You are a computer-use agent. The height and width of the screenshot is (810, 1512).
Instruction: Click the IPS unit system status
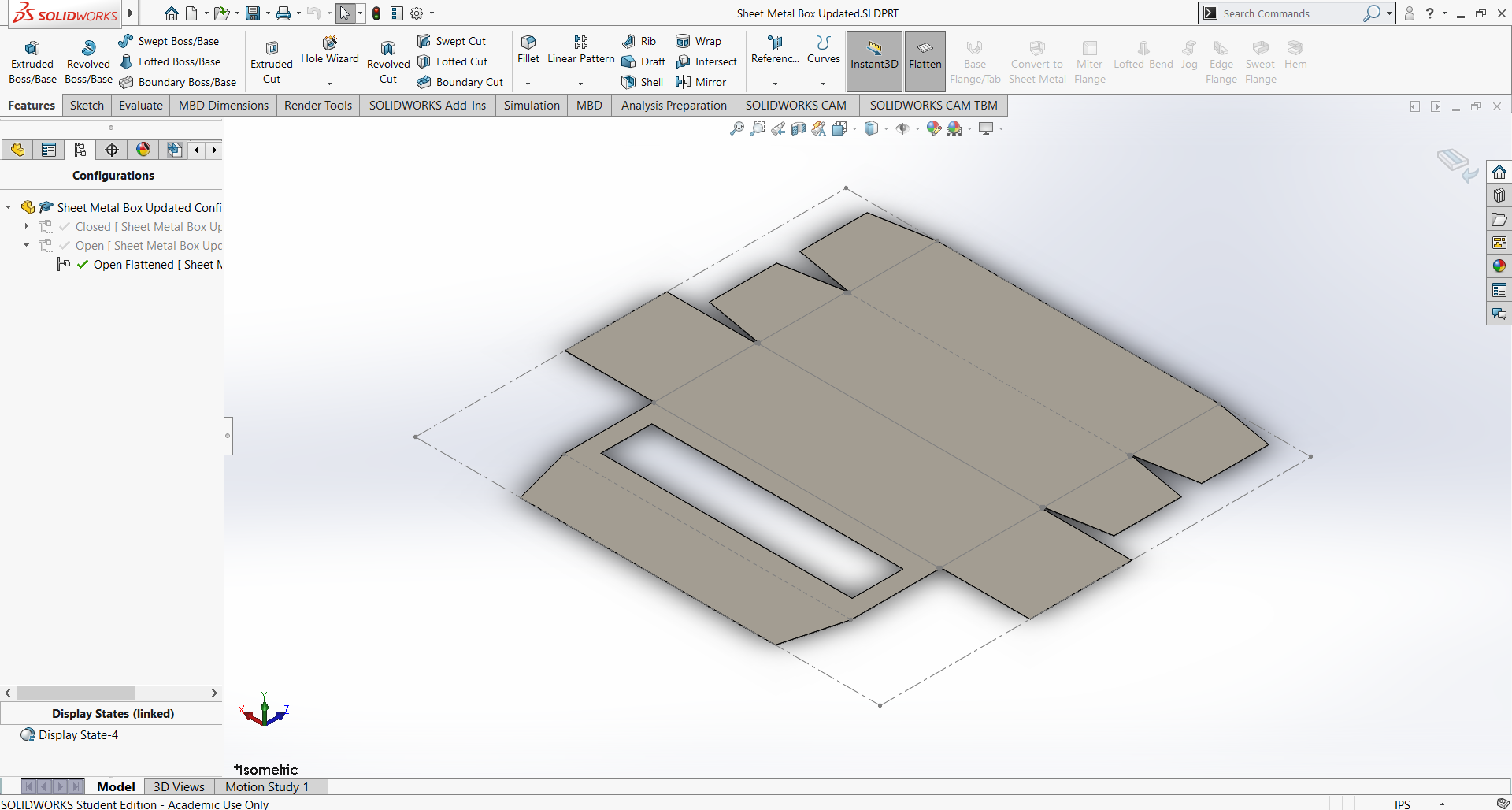click(x=1403, y=804)
